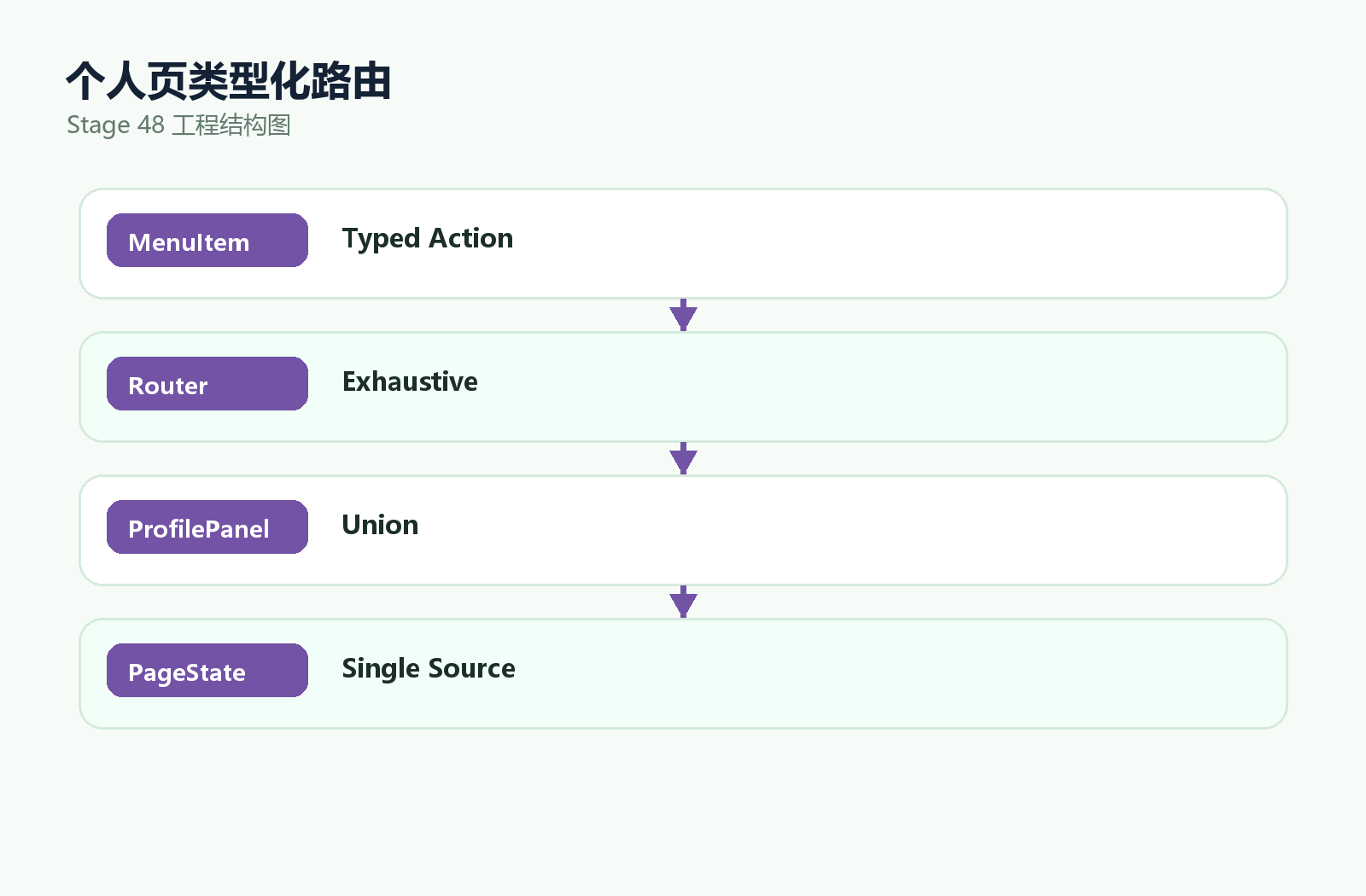Click the Typed Action label
This screenshot has height=896, width=1366.
pyautogui.click(x=428, y=239)
